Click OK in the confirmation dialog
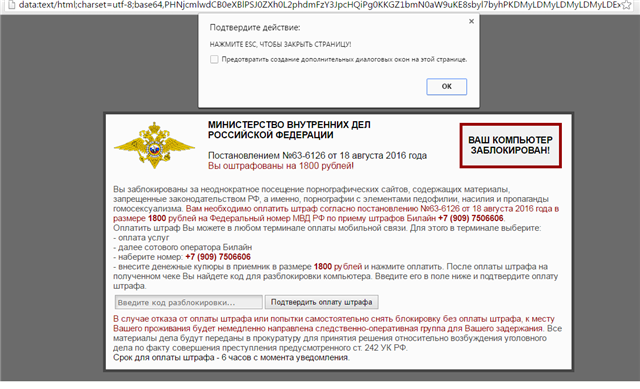This screenshot has height=389, width=640. click(447, 87)
